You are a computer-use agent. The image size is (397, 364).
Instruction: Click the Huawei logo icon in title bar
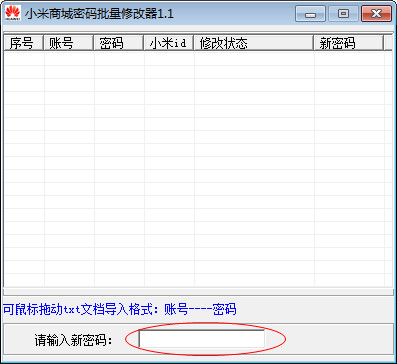coord(13,14)
